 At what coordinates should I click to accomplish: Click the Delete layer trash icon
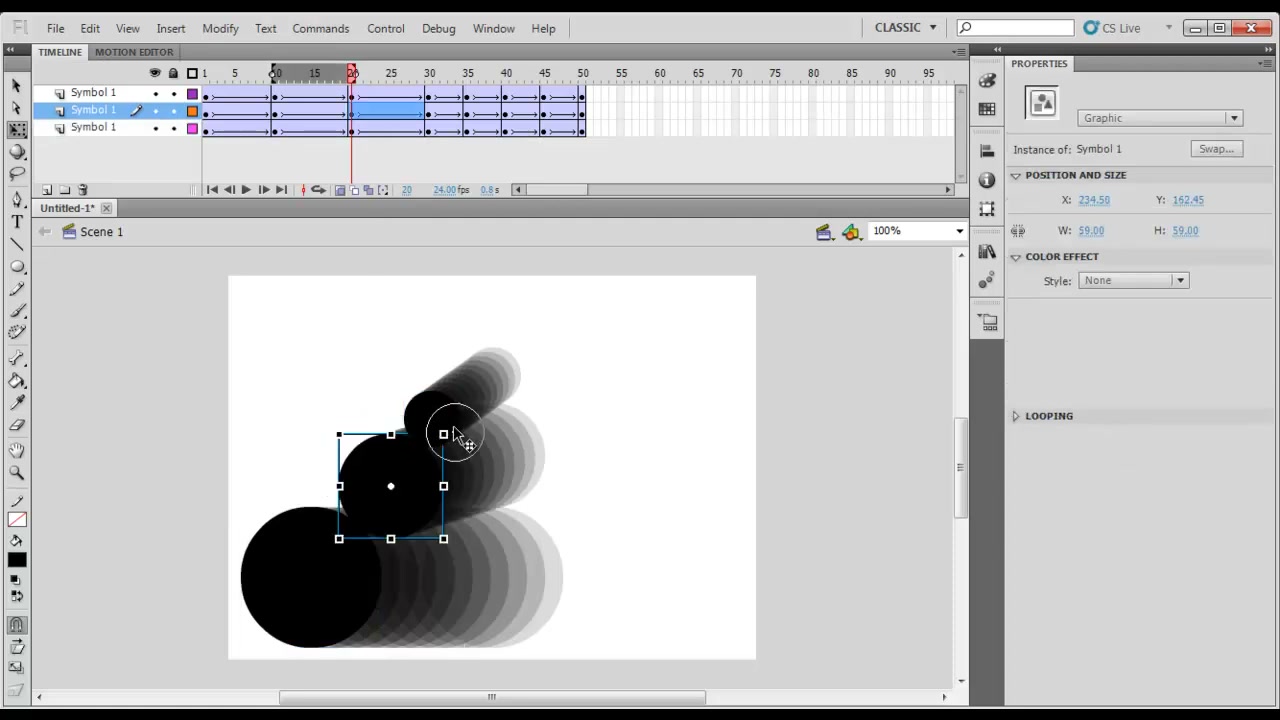pyautogui.click(x=83, y=190)
